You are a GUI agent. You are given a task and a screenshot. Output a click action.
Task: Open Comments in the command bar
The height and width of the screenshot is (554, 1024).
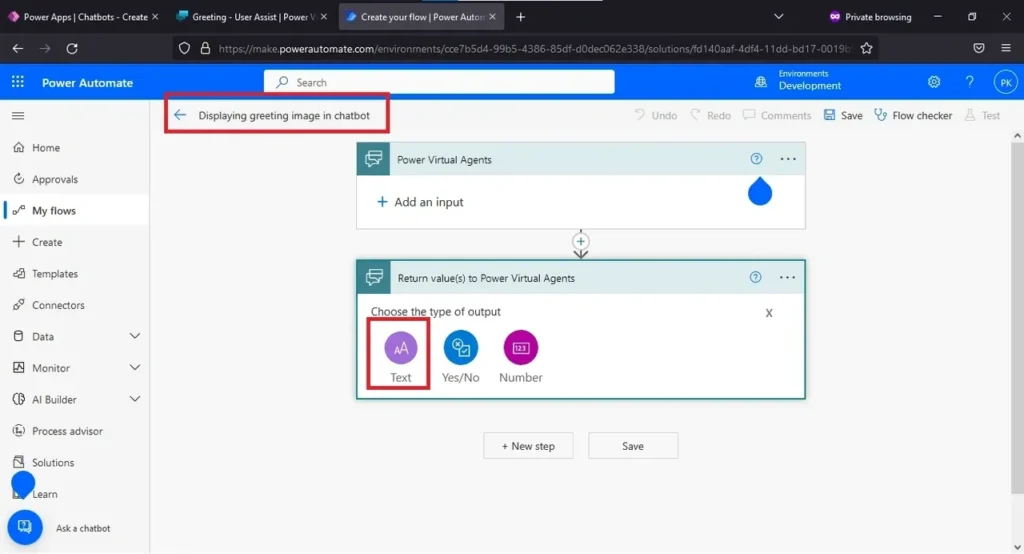tap(777, 116)
